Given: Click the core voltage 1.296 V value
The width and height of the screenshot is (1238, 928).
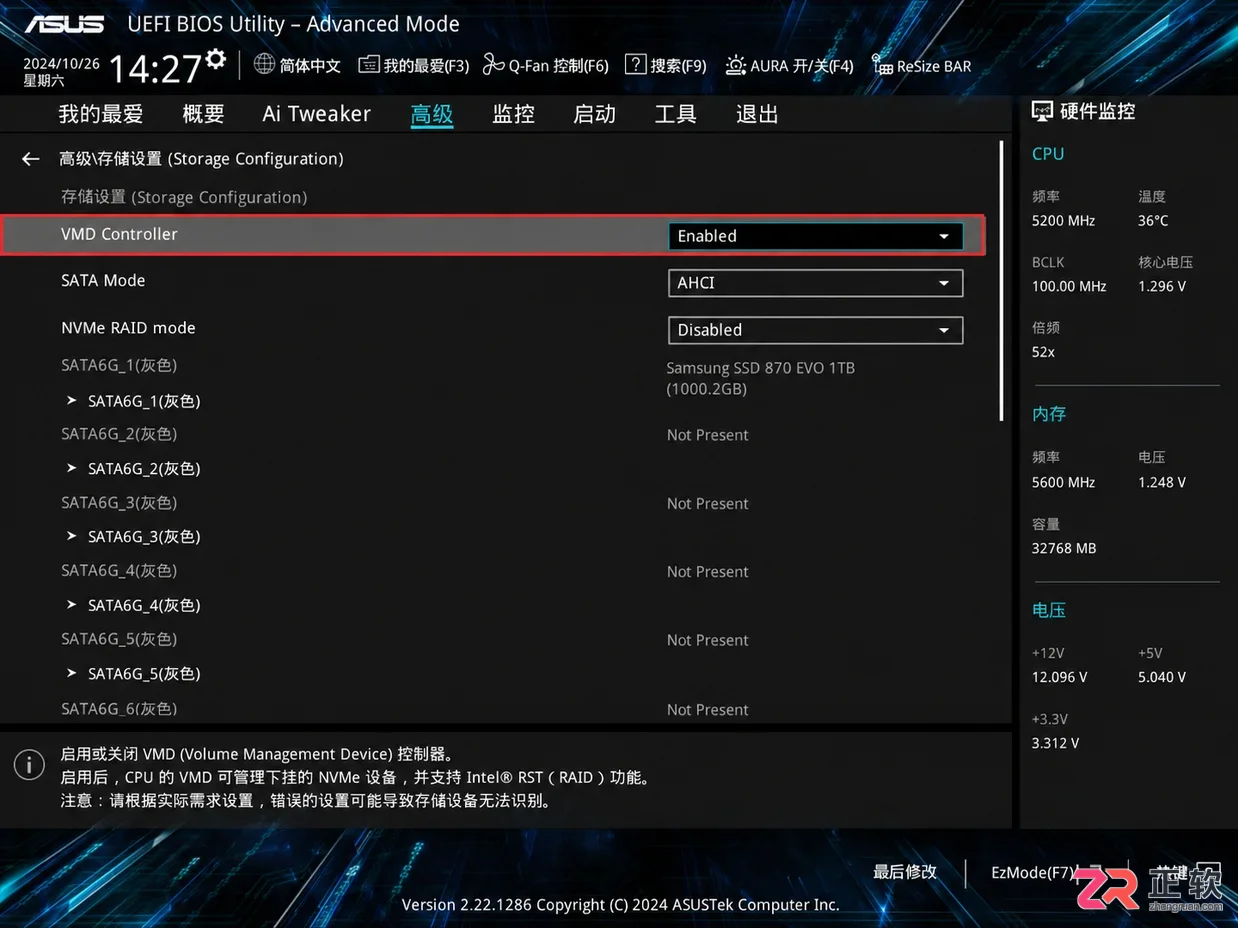Looking at the screenshot, I should coord(1162,287).
